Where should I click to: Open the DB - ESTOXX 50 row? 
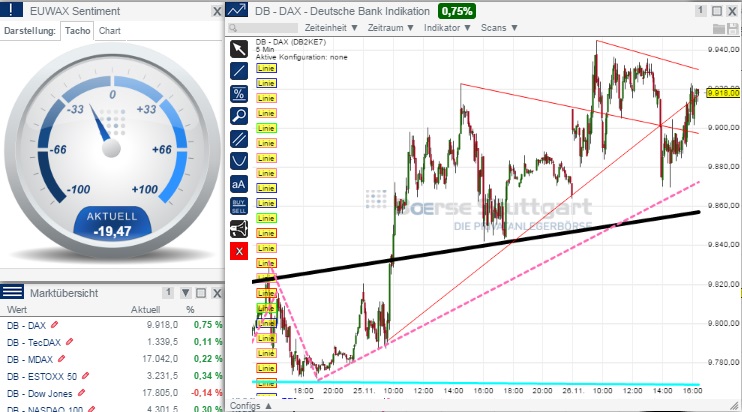pyautogui.click(x=112, y=376)
